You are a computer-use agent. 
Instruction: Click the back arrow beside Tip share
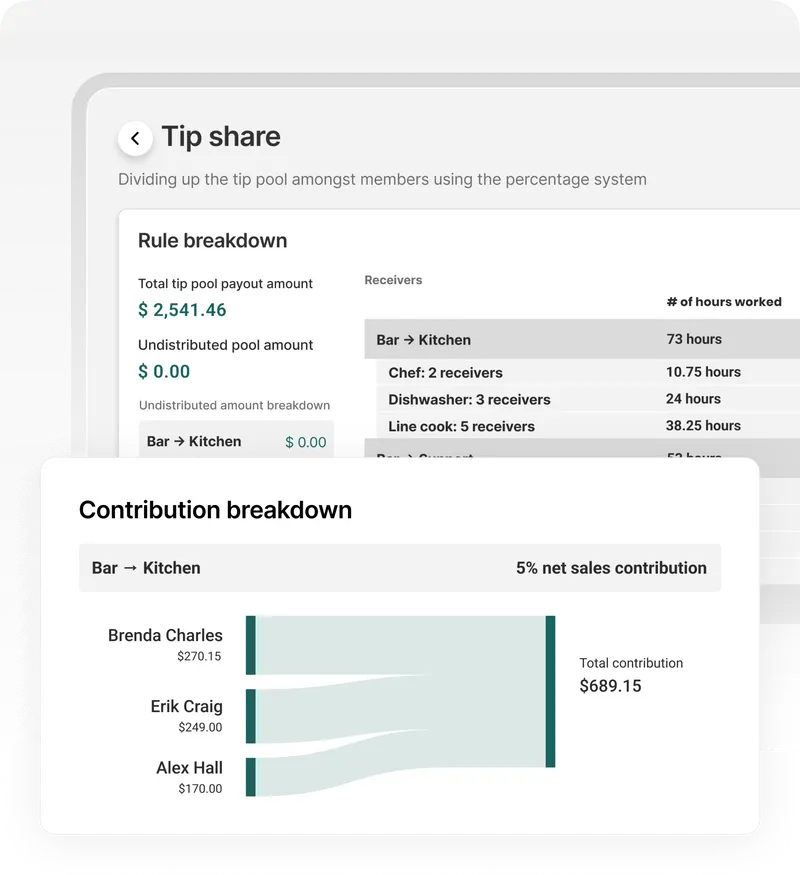(135, 138)
